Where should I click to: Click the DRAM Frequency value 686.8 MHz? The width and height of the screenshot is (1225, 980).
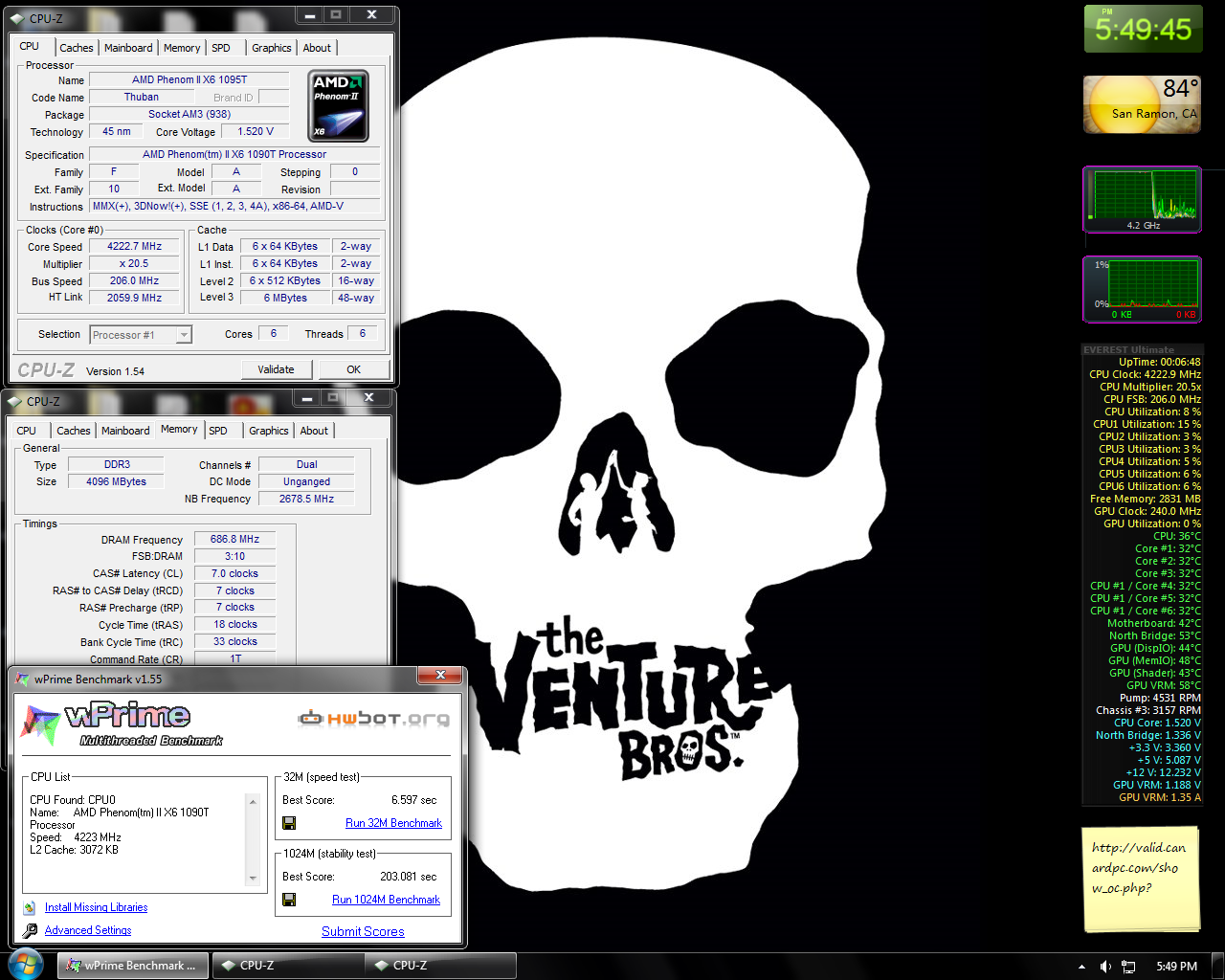point(234,539)
